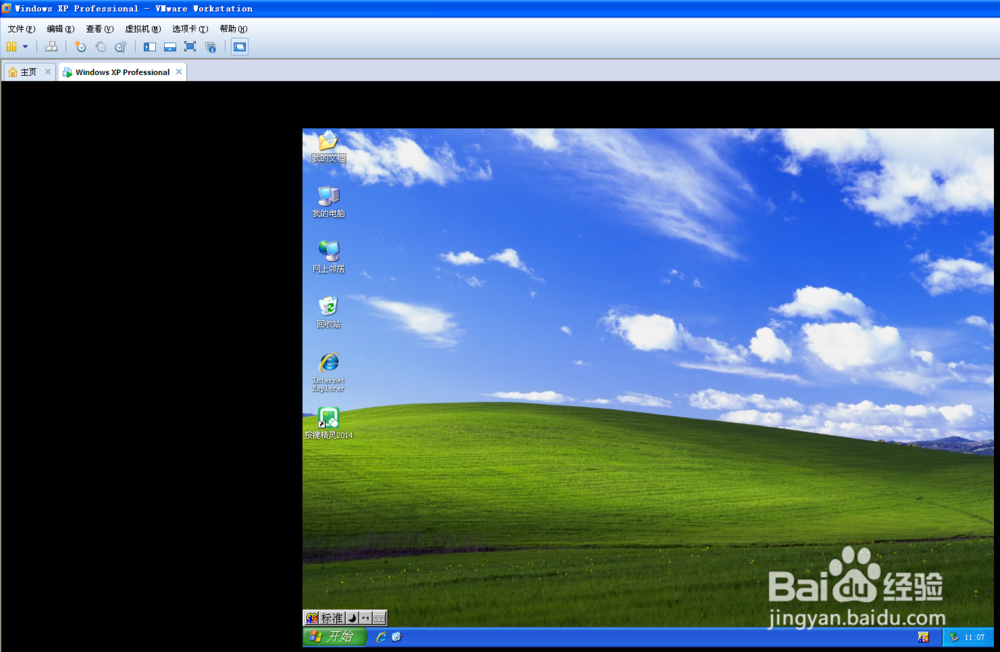Click the IME logo icon on language bar
The image size is (1000, 652).
311,618
